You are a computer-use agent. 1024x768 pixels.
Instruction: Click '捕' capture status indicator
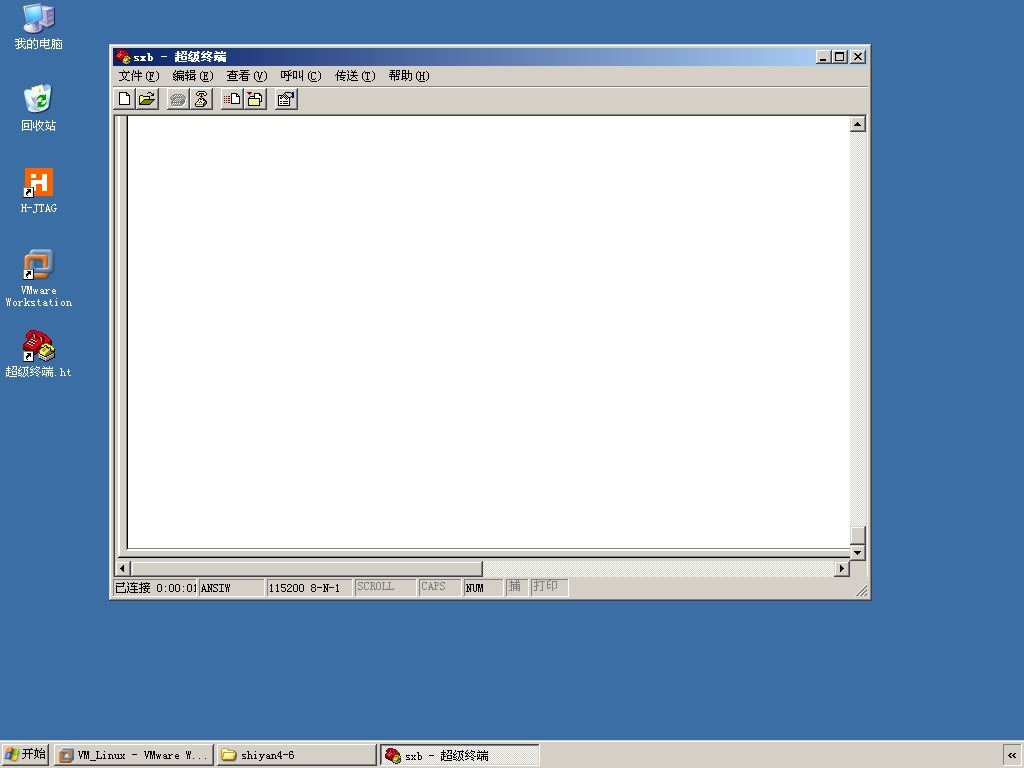point(516,587)
